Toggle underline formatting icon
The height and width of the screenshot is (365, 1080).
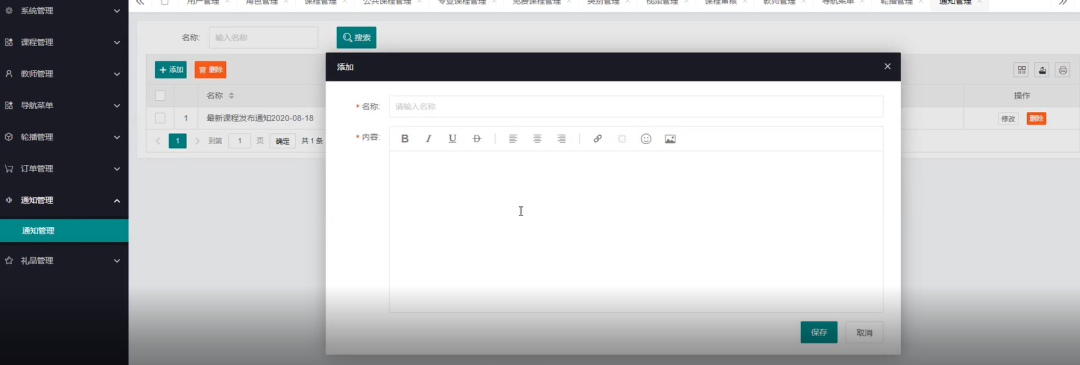[453, 138]
